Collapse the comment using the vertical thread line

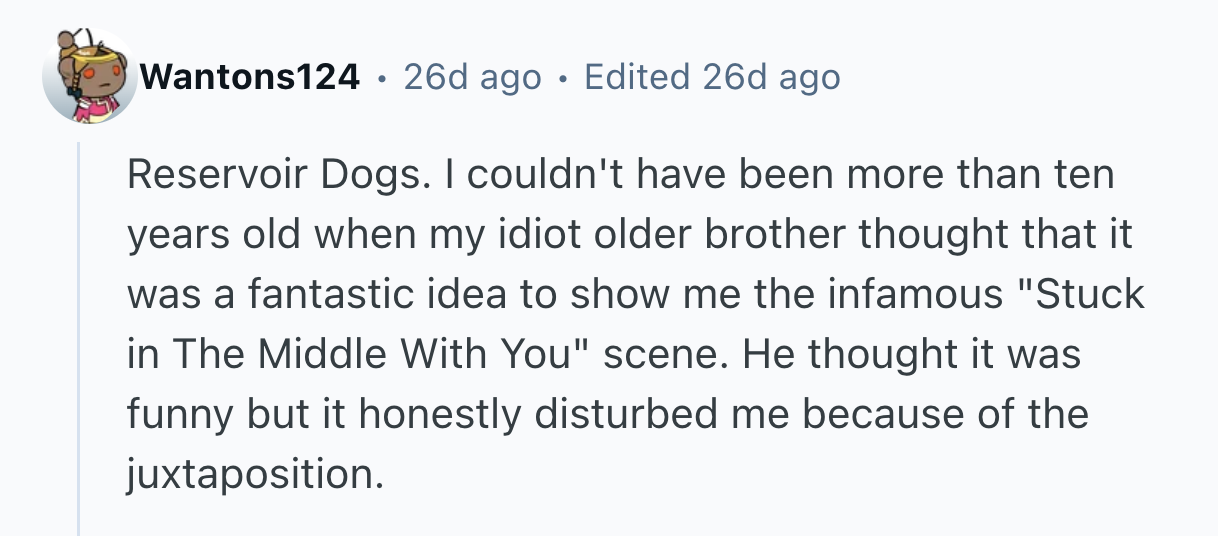pos(79,340)
